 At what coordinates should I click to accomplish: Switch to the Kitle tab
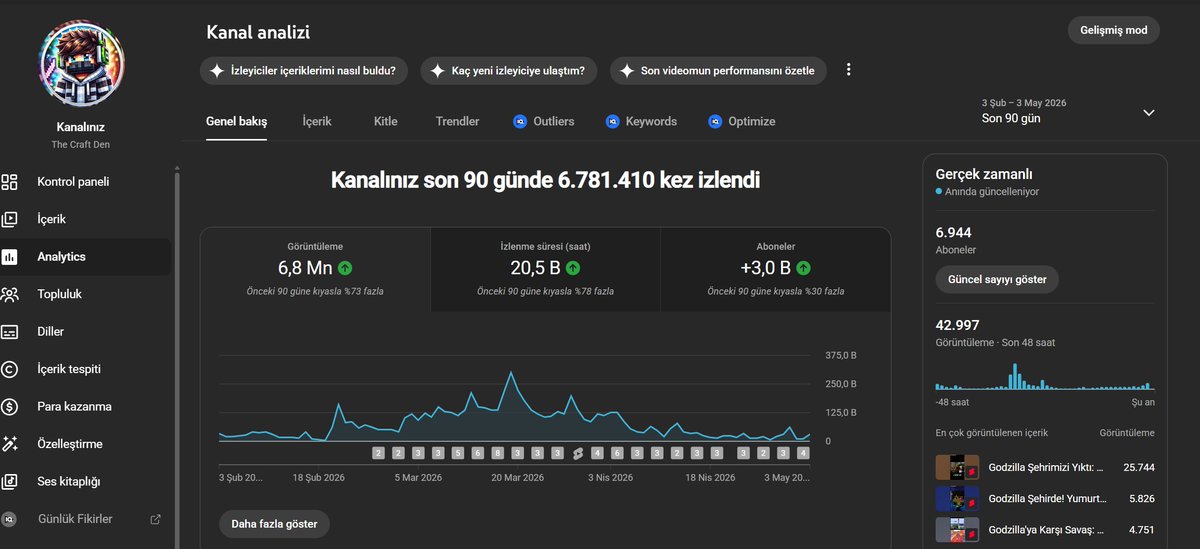[386, 121]
